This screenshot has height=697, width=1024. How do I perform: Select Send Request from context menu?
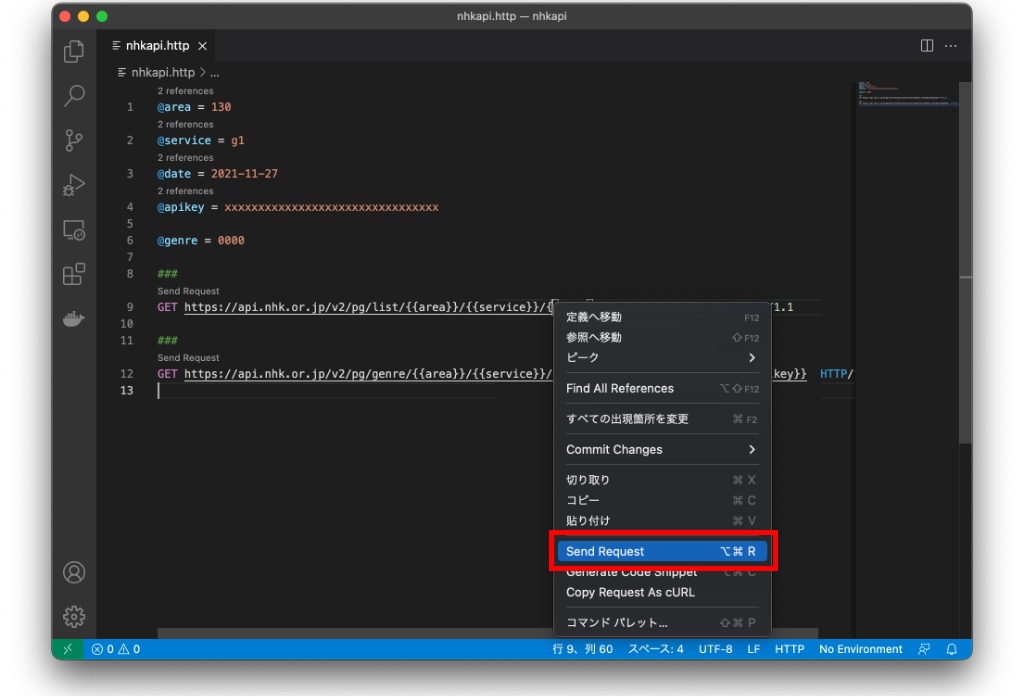[x=661, y=551]
